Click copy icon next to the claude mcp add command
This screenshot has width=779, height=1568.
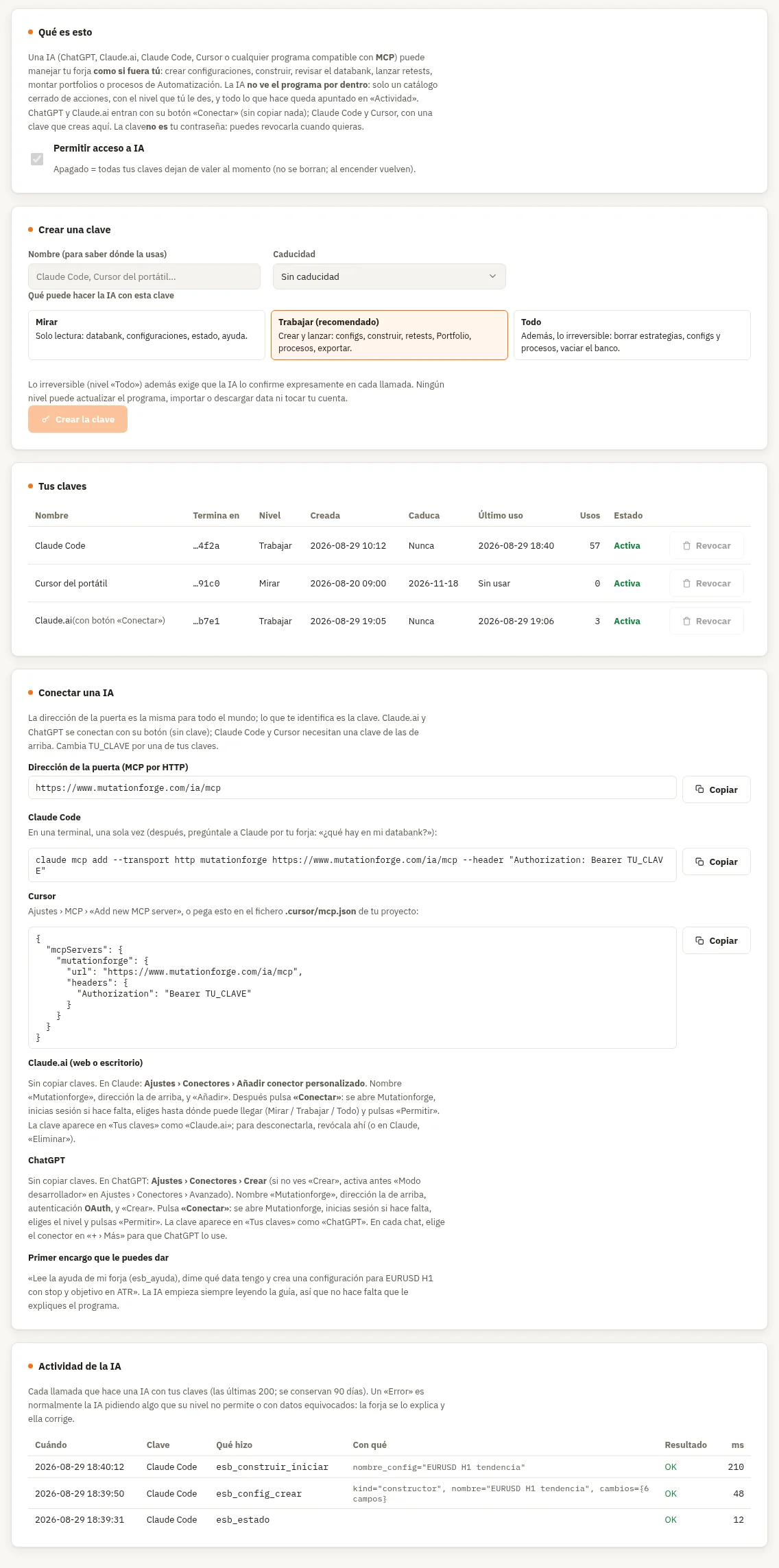(699, 862)
